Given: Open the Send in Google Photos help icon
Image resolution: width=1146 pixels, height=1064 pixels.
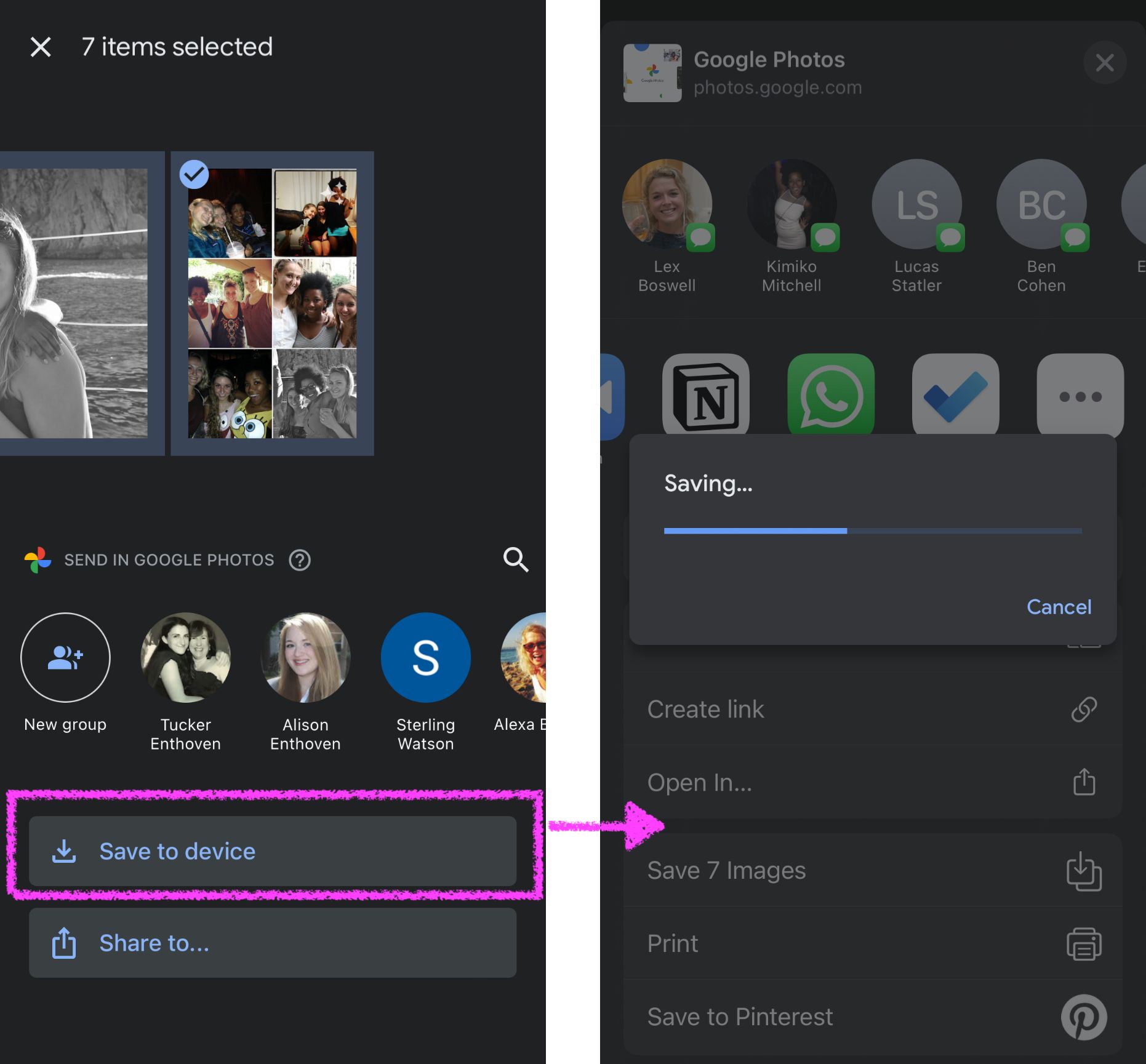Looking at the screenshot, I should pyautogui.click(x=300, y=560).
